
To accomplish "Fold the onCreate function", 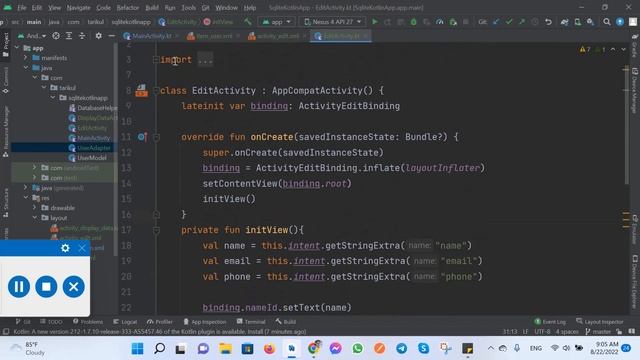I will (x=156, y=137).
